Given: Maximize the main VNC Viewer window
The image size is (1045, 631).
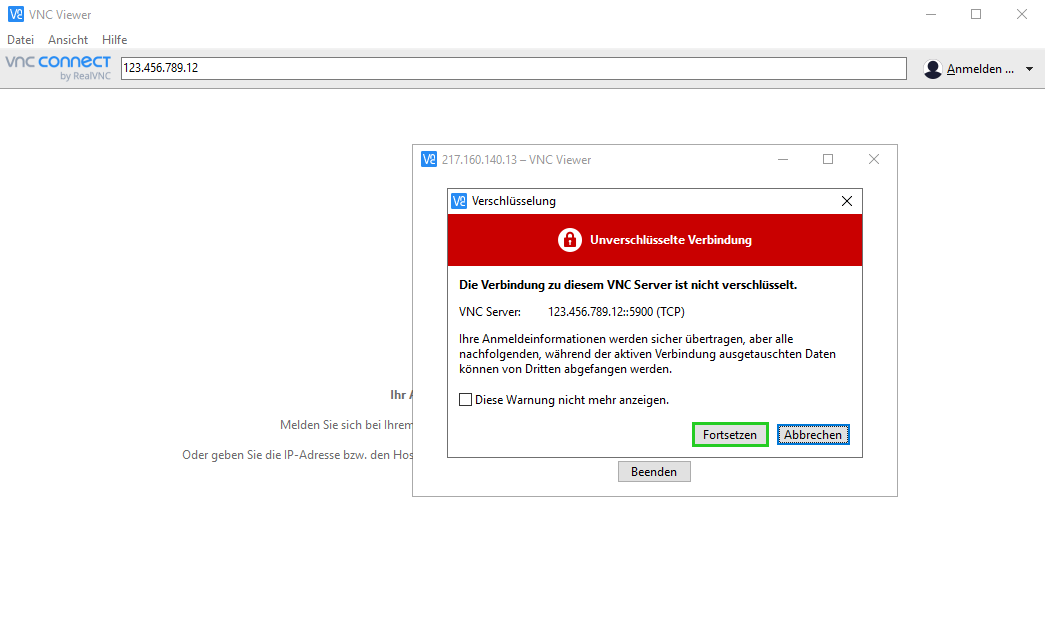Looking at the screenshot, I should tap(976, 14).
